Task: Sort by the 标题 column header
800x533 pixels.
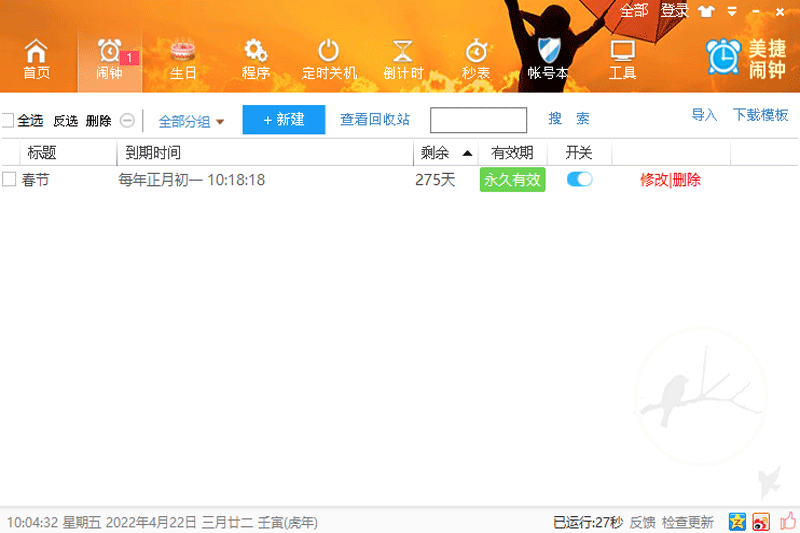Action: pos(42,153)
